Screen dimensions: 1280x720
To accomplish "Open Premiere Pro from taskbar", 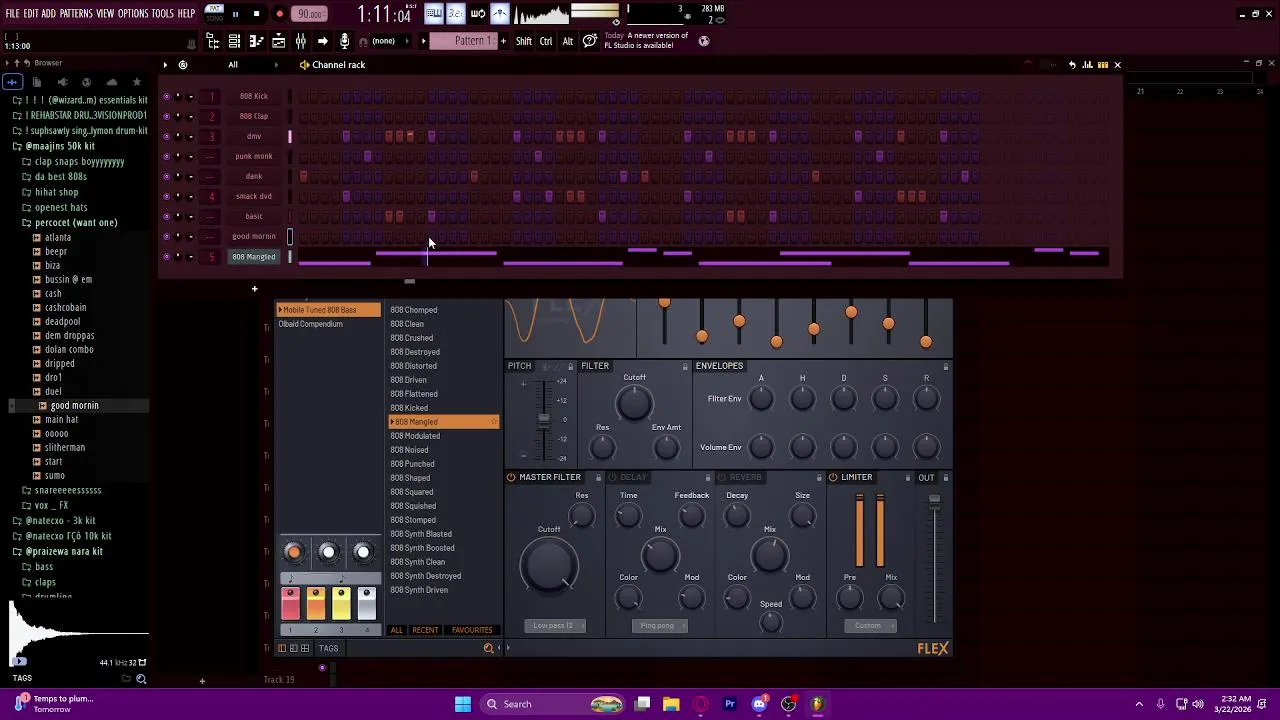I will (x=730, y=704).
